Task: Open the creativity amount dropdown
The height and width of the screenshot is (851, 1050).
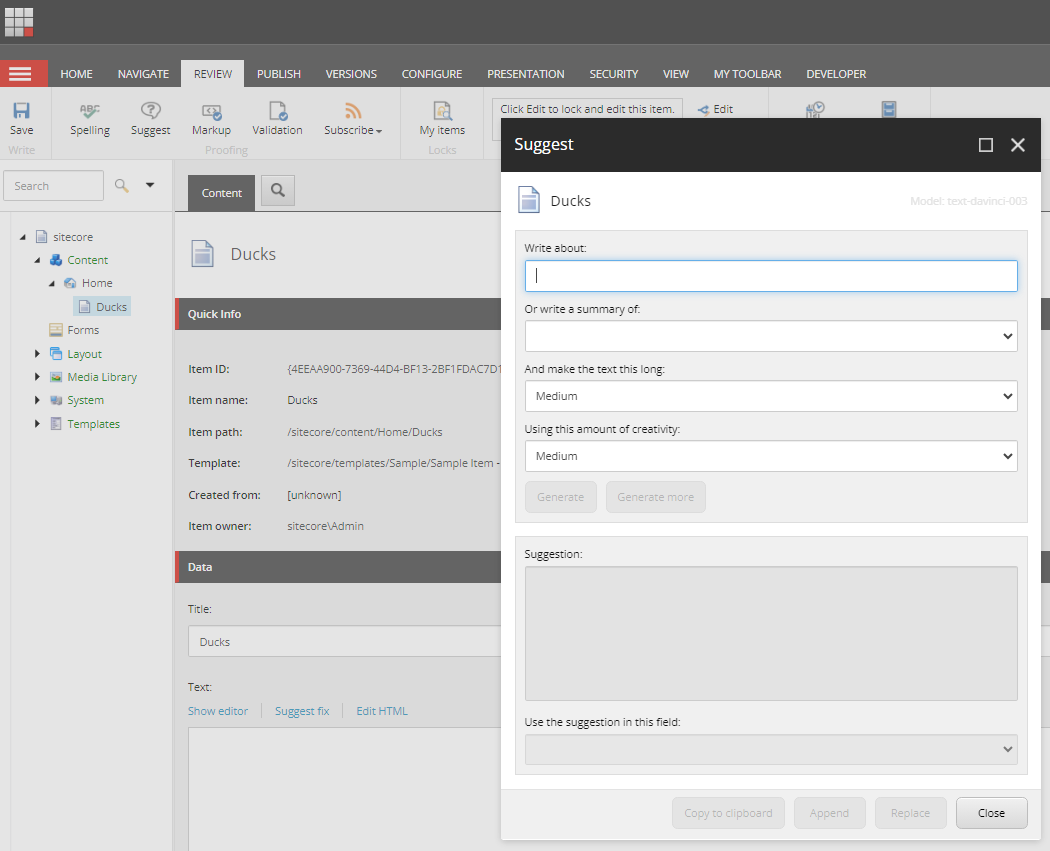Action: point(770,456)
